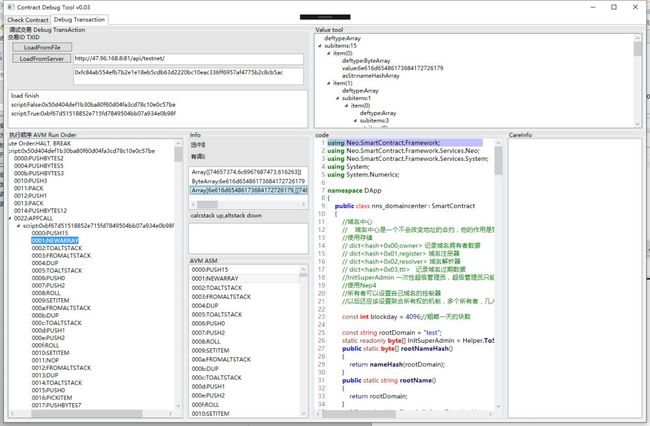650x426 pixels.
Task: Select the Debug Transaction tab
Action: (x=79, y=19)
